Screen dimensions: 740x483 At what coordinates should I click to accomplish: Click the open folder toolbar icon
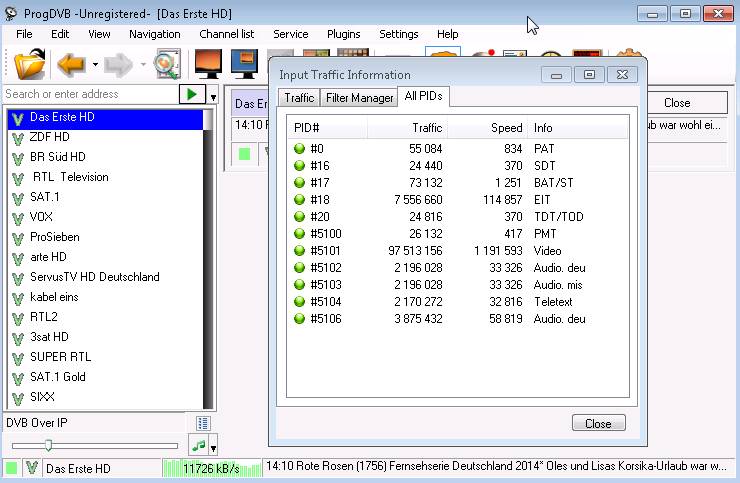pyautogui.click(x=31, y=65)
